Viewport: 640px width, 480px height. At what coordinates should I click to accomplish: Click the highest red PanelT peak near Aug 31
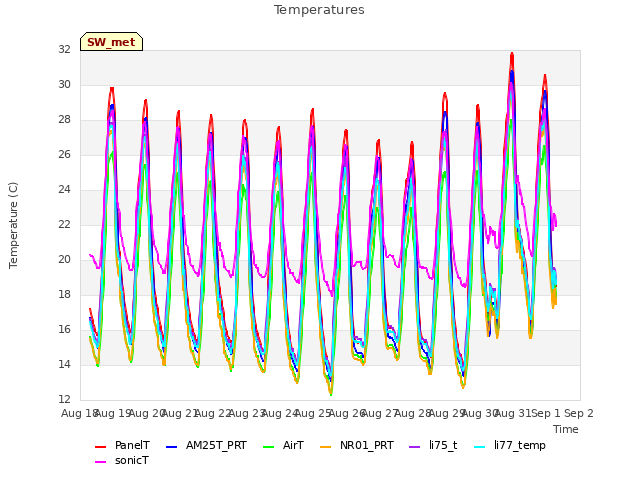512,54
